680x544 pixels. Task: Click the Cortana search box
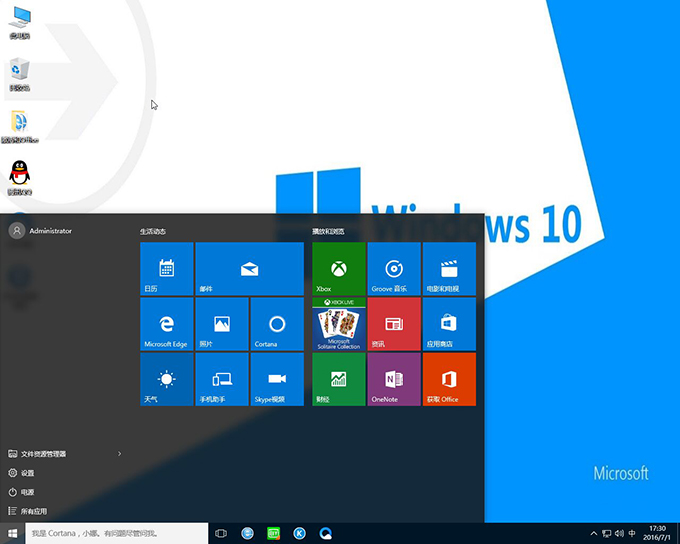(115, 534)
